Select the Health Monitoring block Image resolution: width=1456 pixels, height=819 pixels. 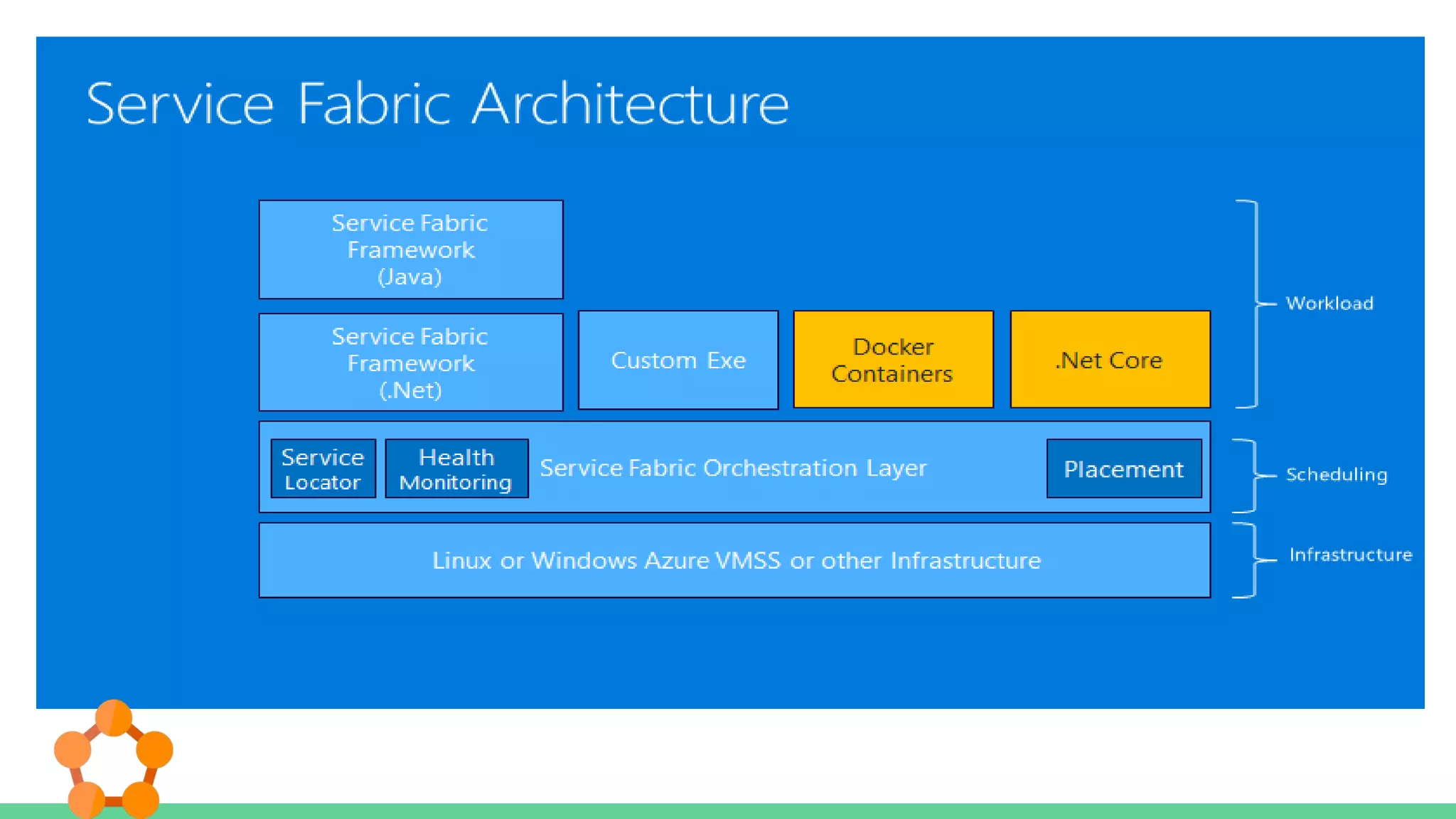pos(456,469)
